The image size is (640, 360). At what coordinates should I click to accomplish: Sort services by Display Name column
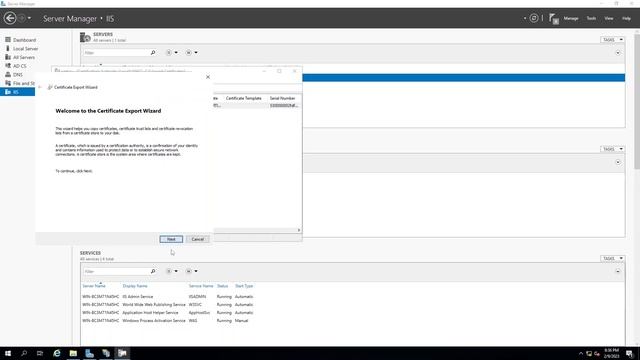135,286
